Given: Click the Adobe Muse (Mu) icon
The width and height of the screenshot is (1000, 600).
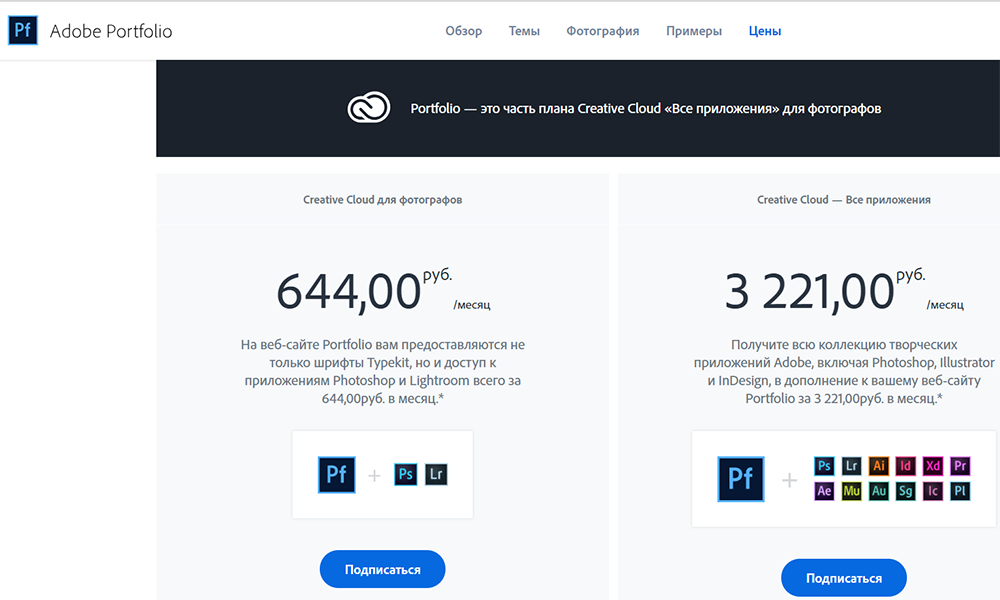Looking at the screenshot, I should tap(851, 491).
